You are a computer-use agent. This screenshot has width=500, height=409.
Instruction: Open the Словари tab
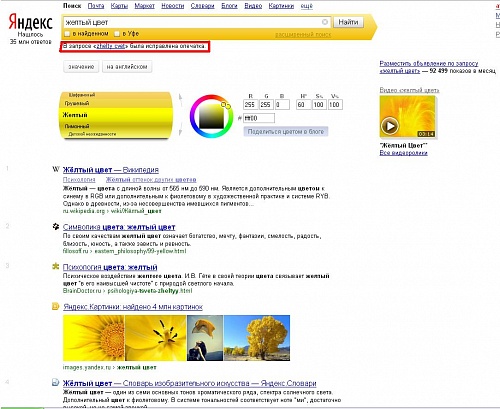pyautogui.click(x=203, y=6)
